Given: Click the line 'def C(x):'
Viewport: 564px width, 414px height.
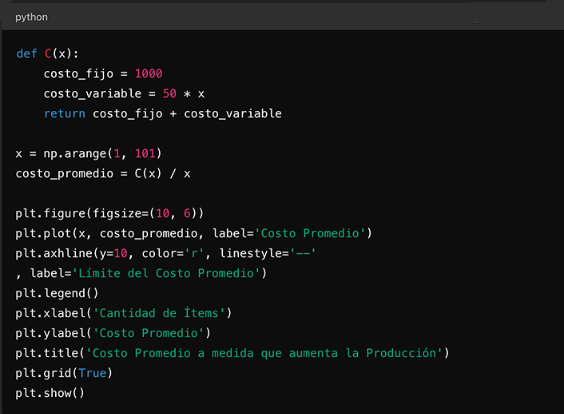Looking at the screenshot, I should [47, 54].
